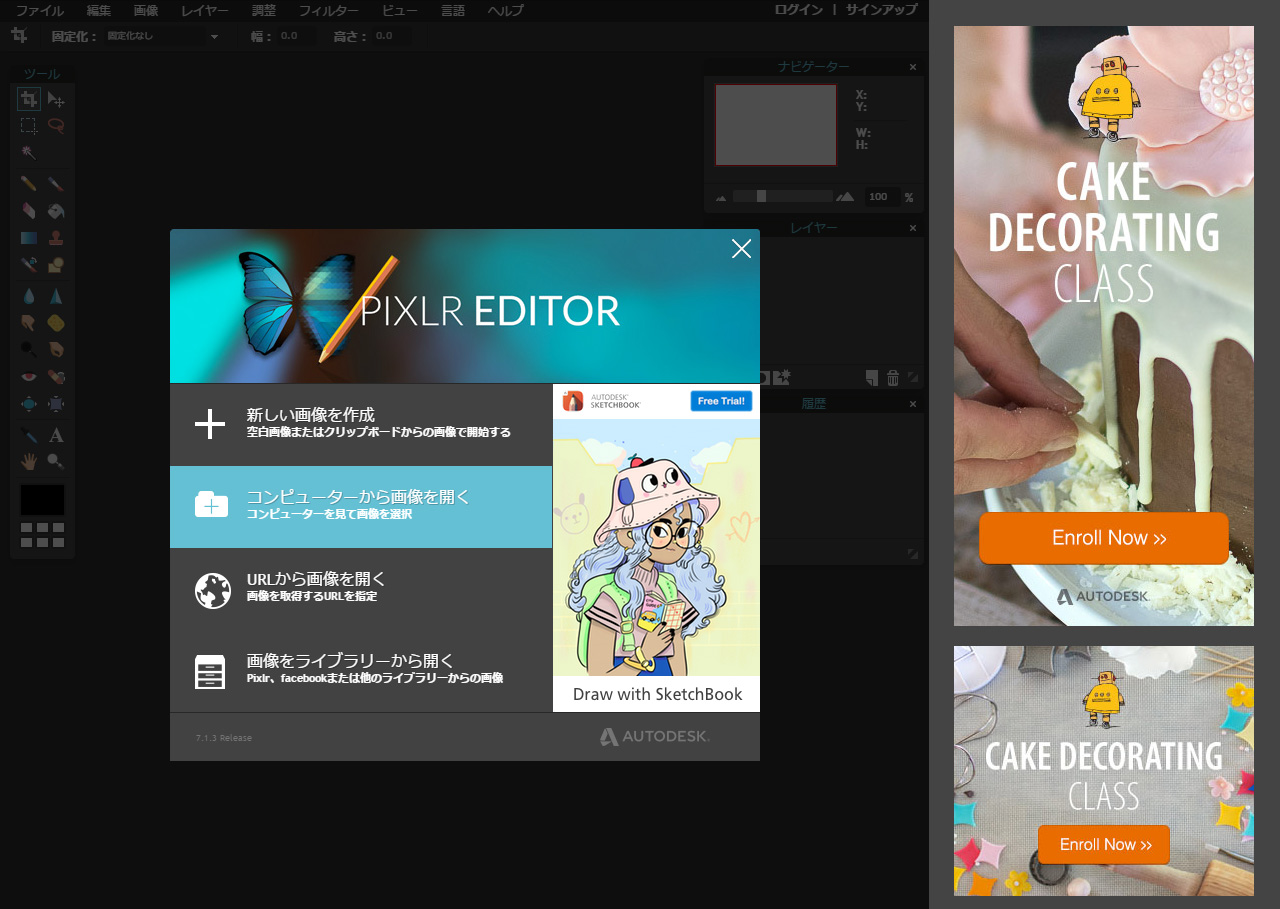Choose 新しい画像を作成 in the dialog
This screenshot has height=909, width=1280.
361,424
